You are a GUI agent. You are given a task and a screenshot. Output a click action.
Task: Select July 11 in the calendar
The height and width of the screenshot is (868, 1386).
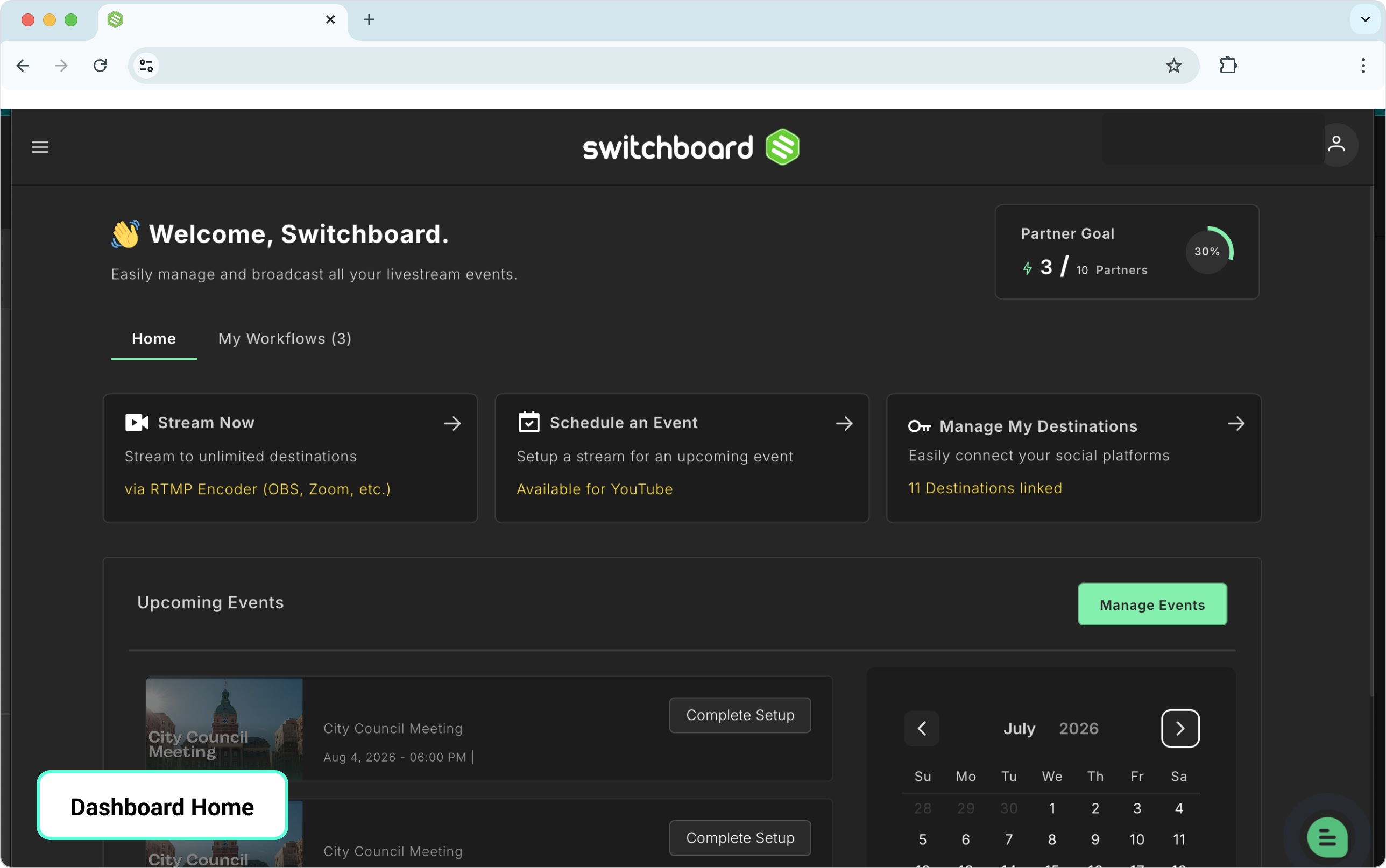point(1179,839)
